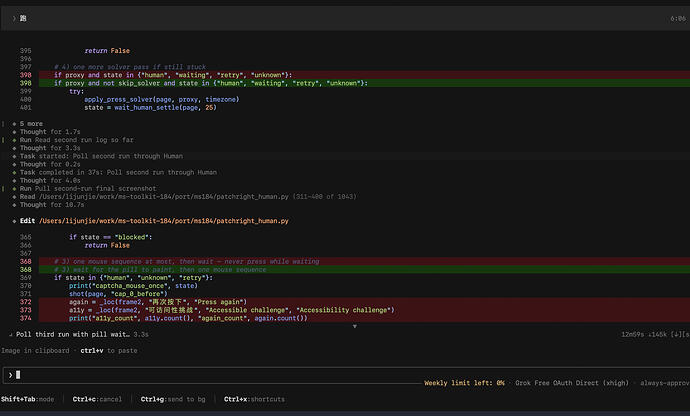Click 'Grok Free OAuth Direct (xhigh)' model label
690x416 pixels.
[x=572, y=383]
